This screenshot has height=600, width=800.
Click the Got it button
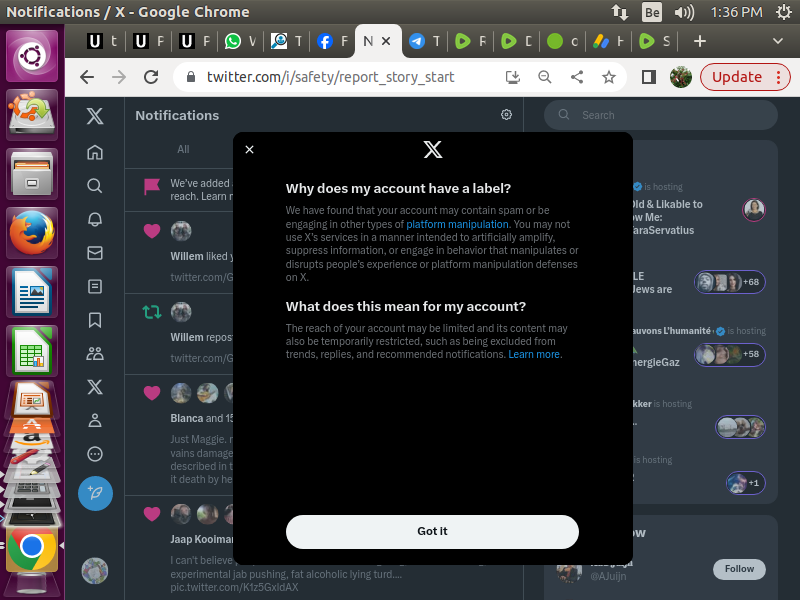[x=432, y=531]
